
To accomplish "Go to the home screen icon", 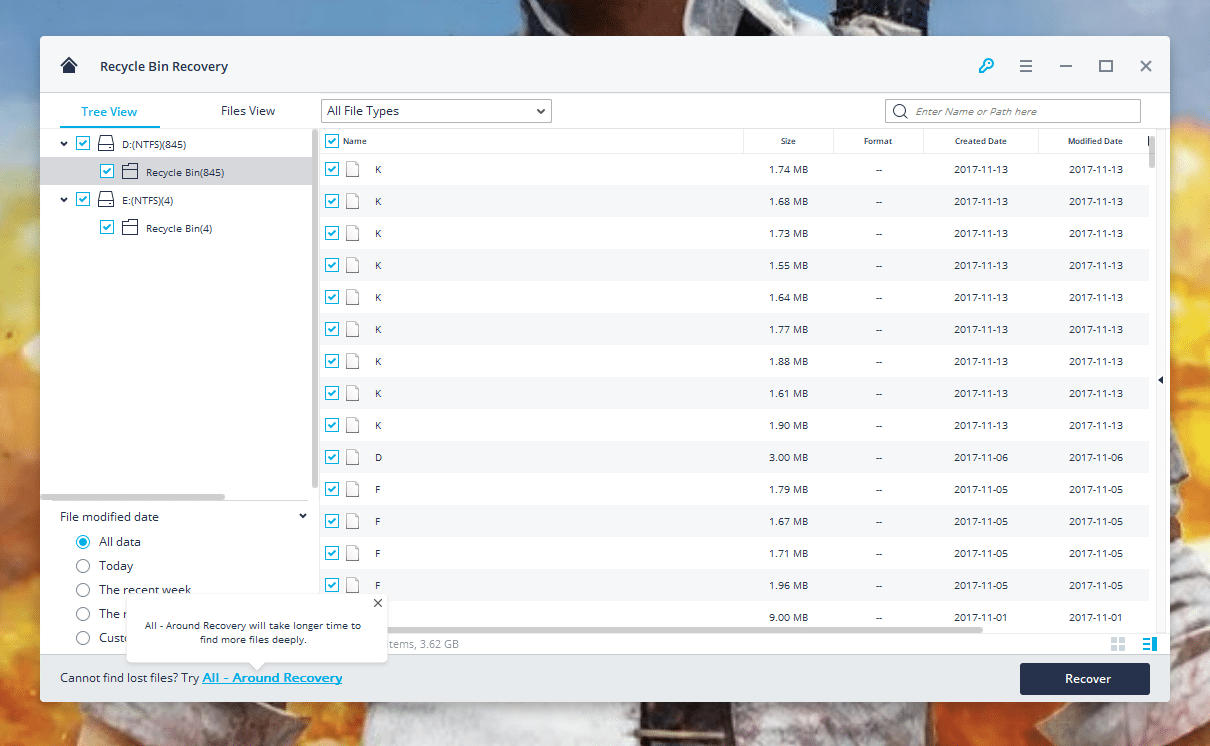I will pos(69,66).
